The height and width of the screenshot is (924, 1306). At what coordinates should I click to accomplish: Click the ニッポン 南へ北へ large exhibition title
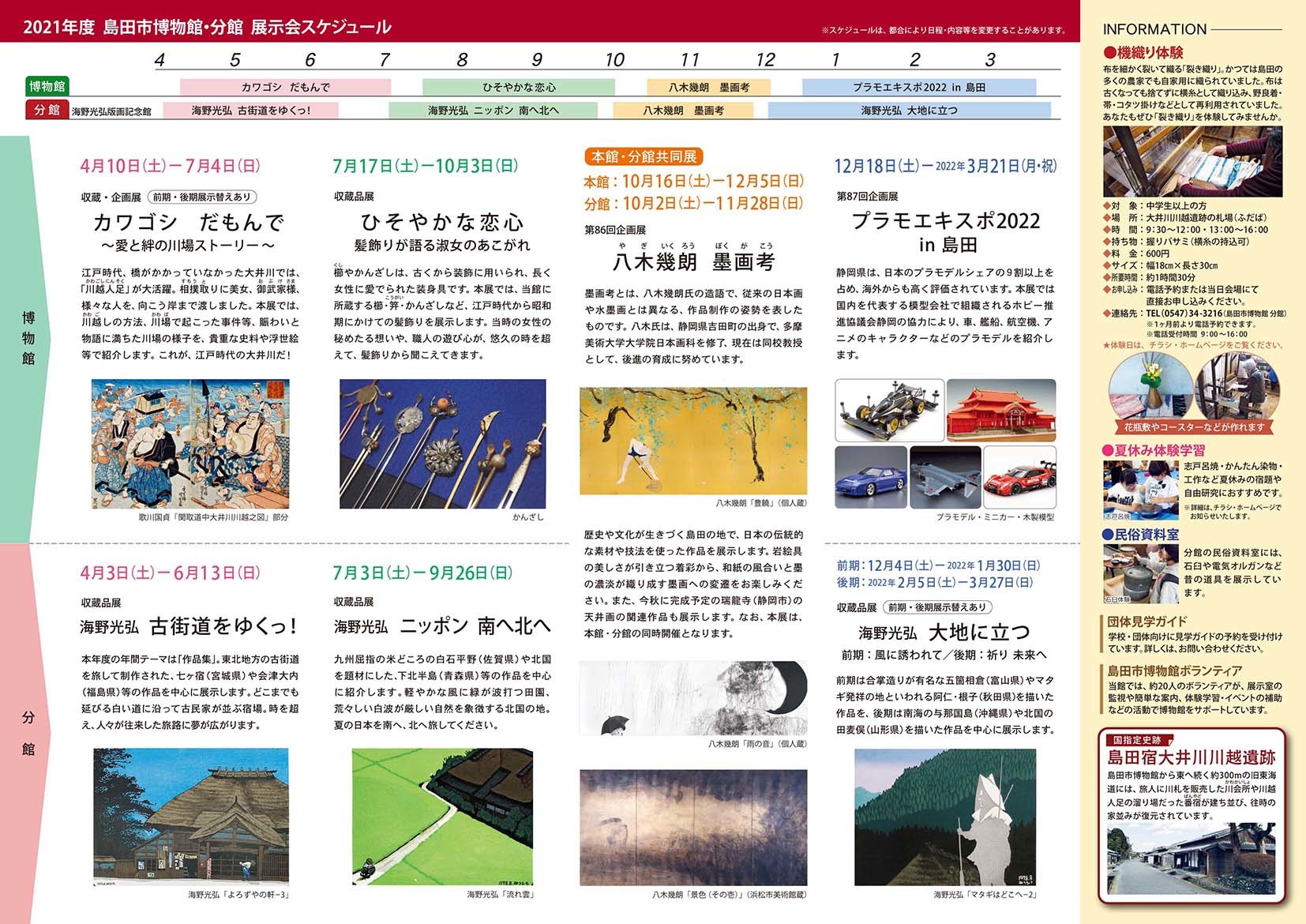point(475,625)
